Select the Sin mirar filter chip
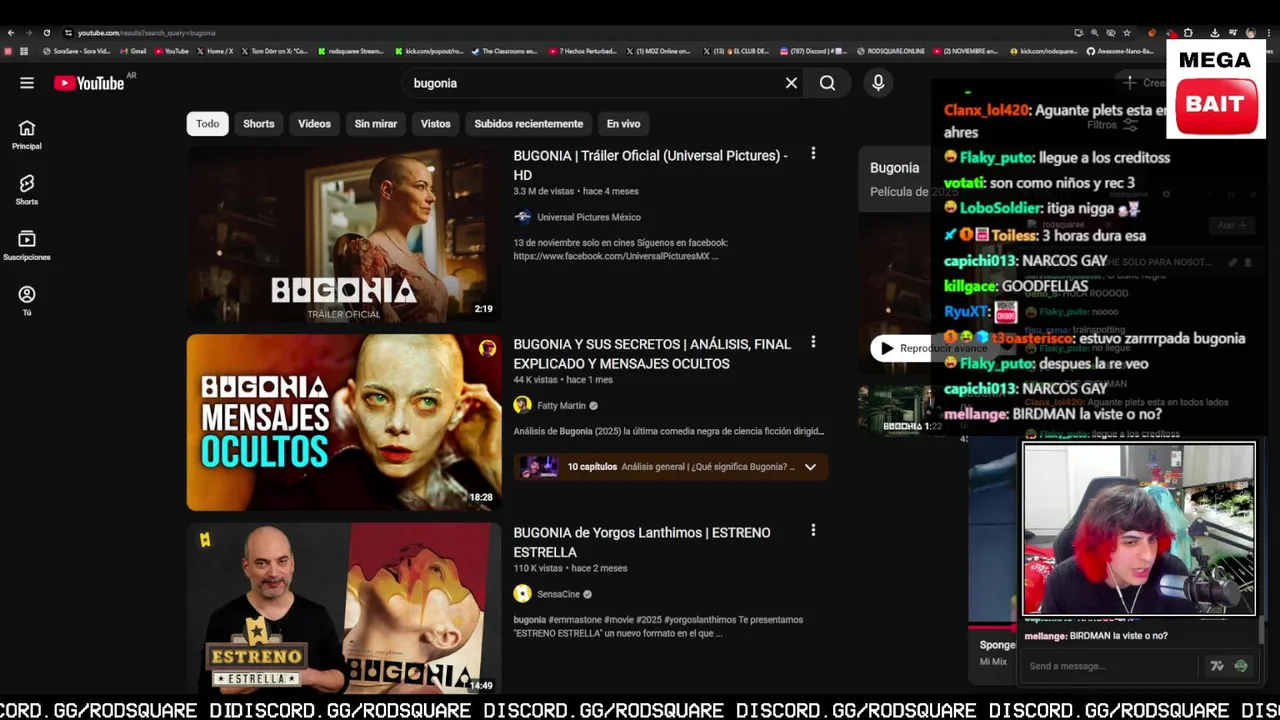Screen dimensions: 1280x720 pyautogui.click(x=376, y=124)
